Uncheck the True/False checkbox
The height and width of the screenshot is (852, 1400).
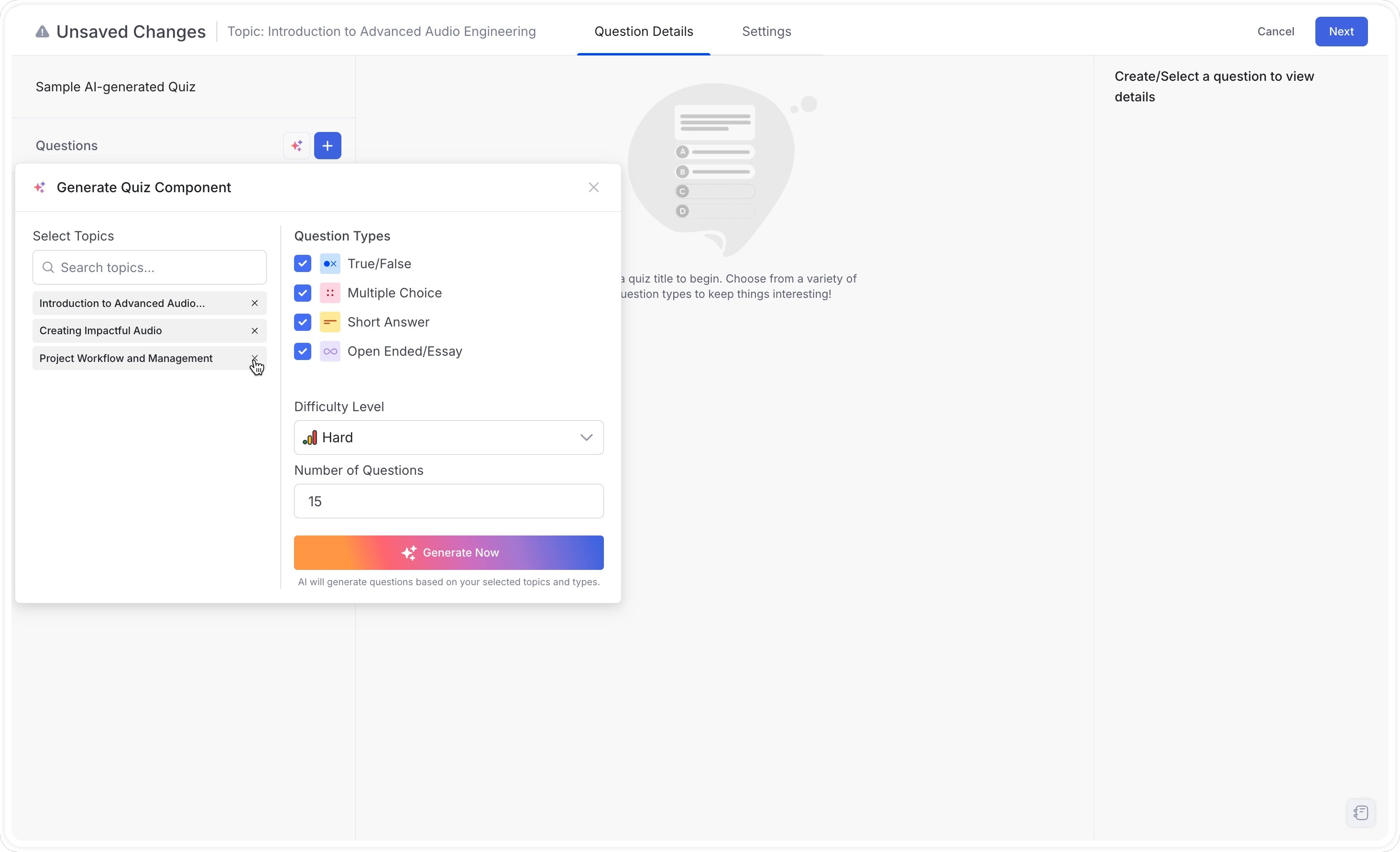click(302, 263)
